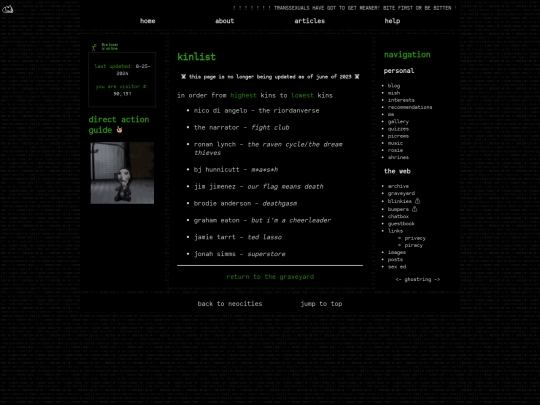Open the posts navigation link
540x405 pixels.
click(x=395, y=260)
